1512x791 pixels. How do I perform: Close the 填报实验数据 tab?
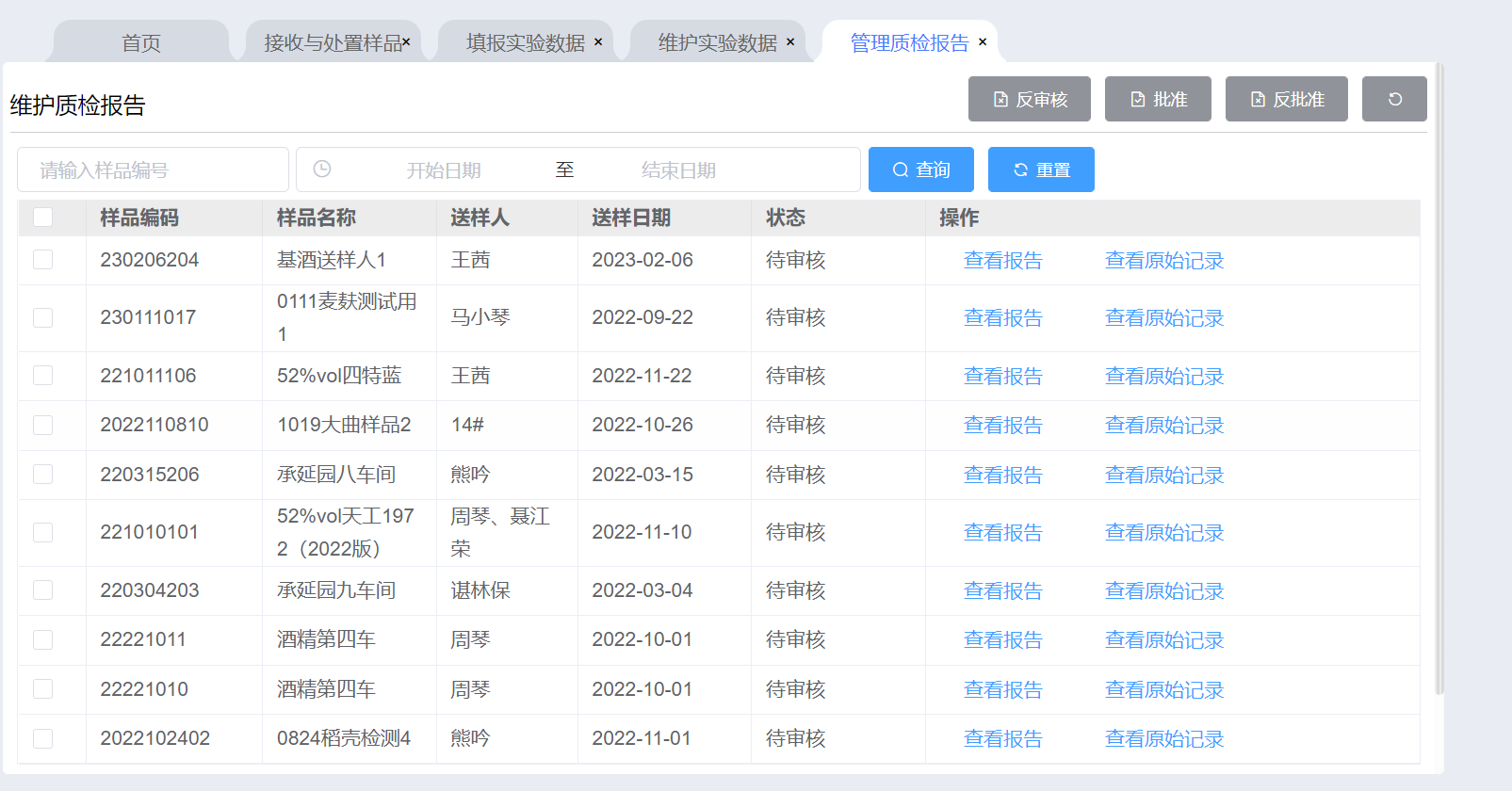click(x=598, y=41)
